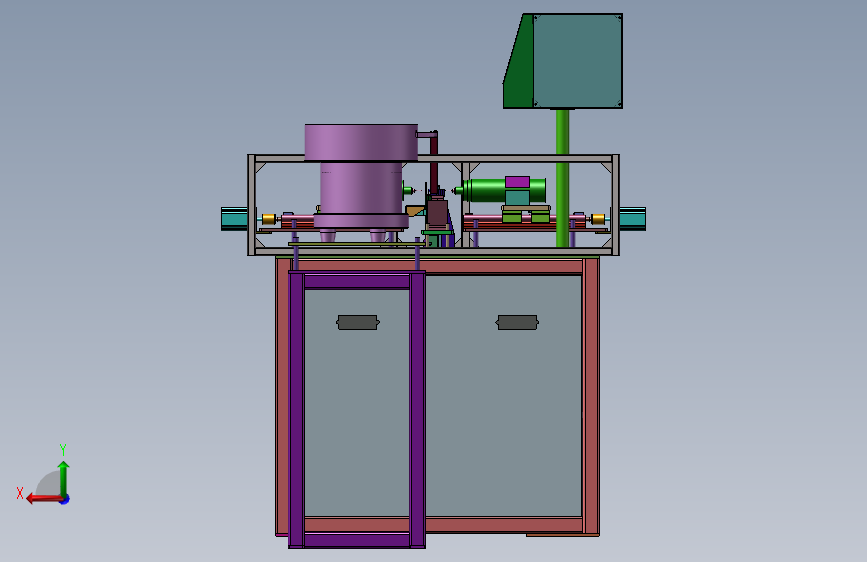
Task: Select the teal rail end on the right side
Action: [x=633, y=218]
